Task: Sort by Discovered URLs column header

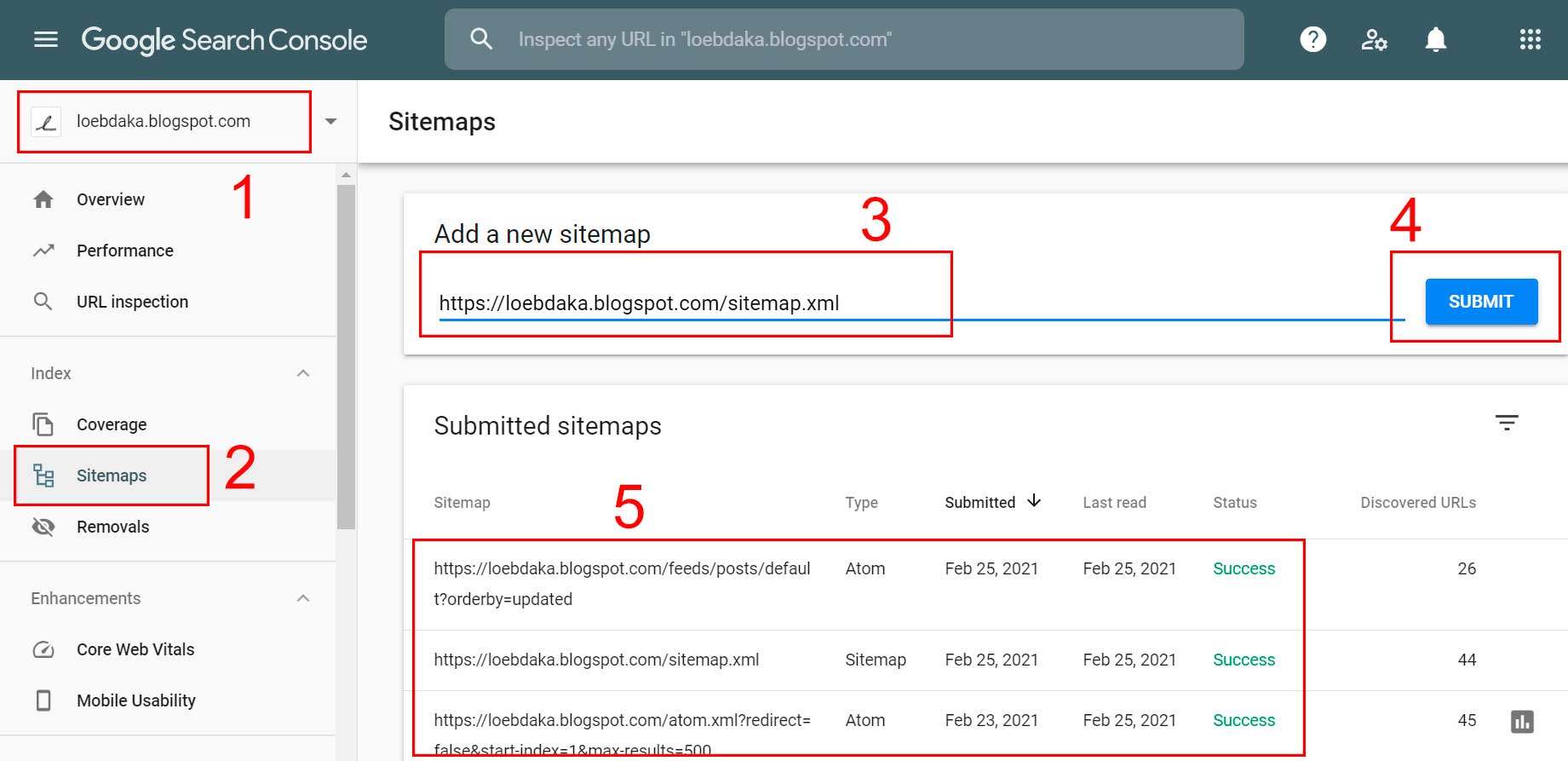Action: pyautogui.click(x=1418, y=503)
